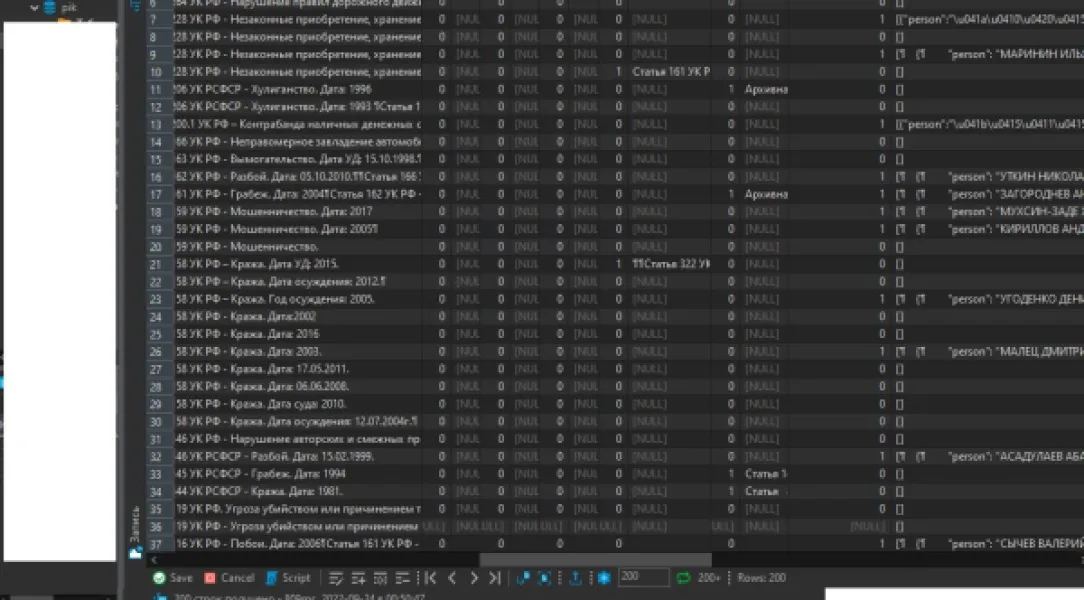1084x600 pixels.
Task: Jump to the first row
Action: point(430,578)
